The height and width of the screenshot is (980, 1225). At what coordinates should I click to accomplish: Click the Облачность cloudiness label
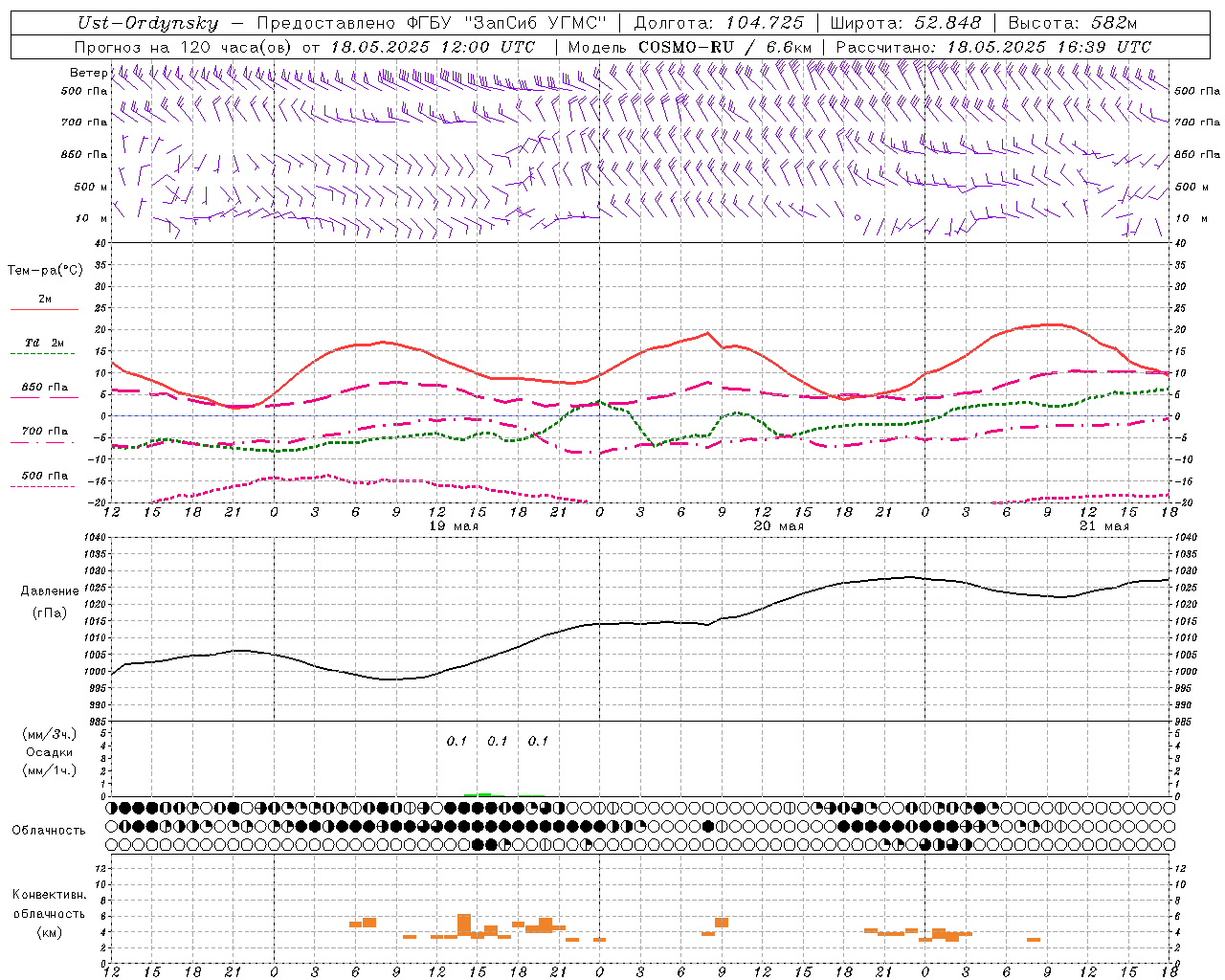[49, 831]
